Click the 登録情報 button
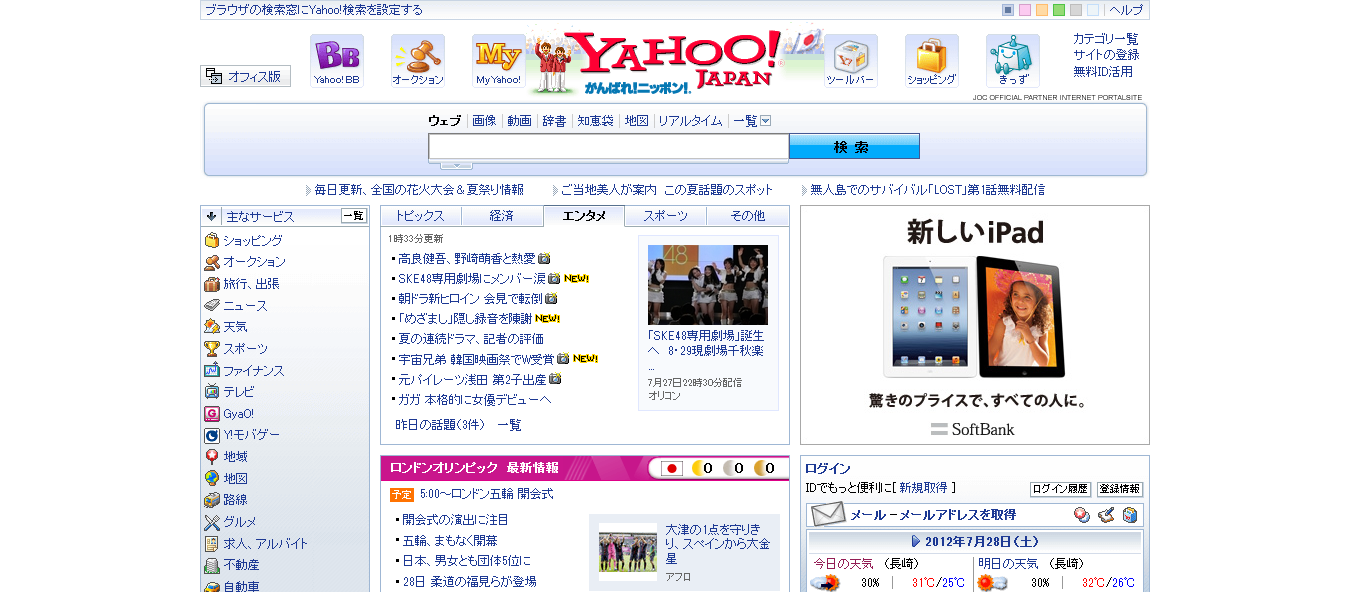This screenshot has width=1349, height=592. (1119, 489)
